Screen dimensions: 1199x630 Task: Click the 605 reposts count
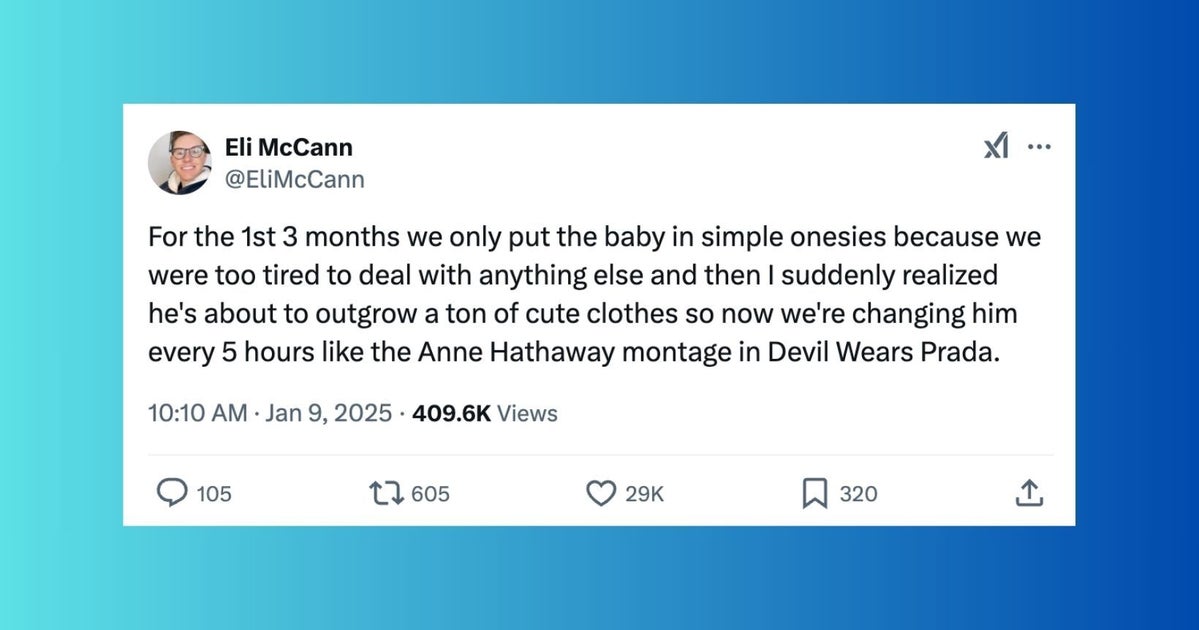point(430,494)
